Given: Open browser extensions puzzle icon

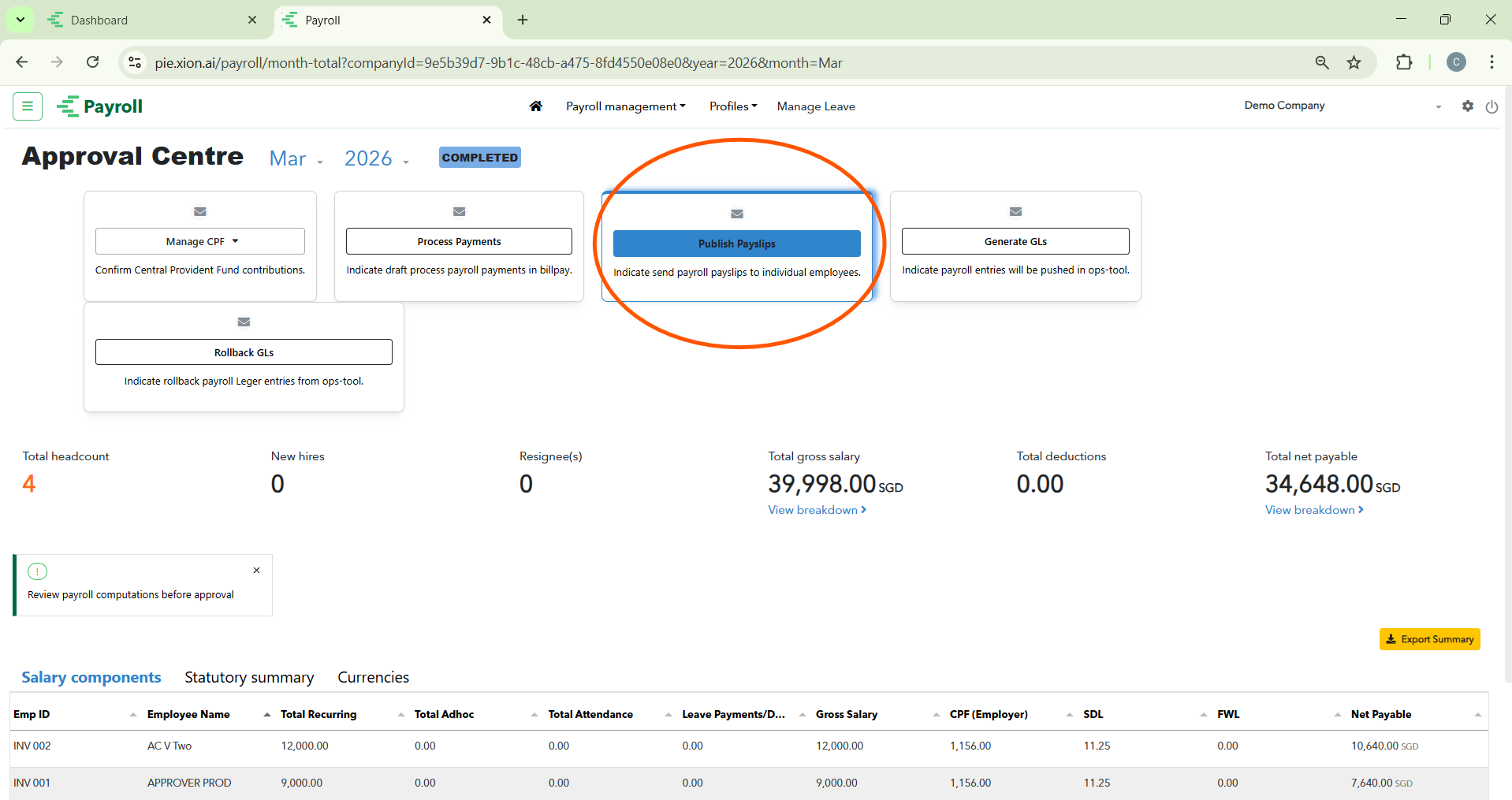Looking at the screenshot, I should [1404, 63].
